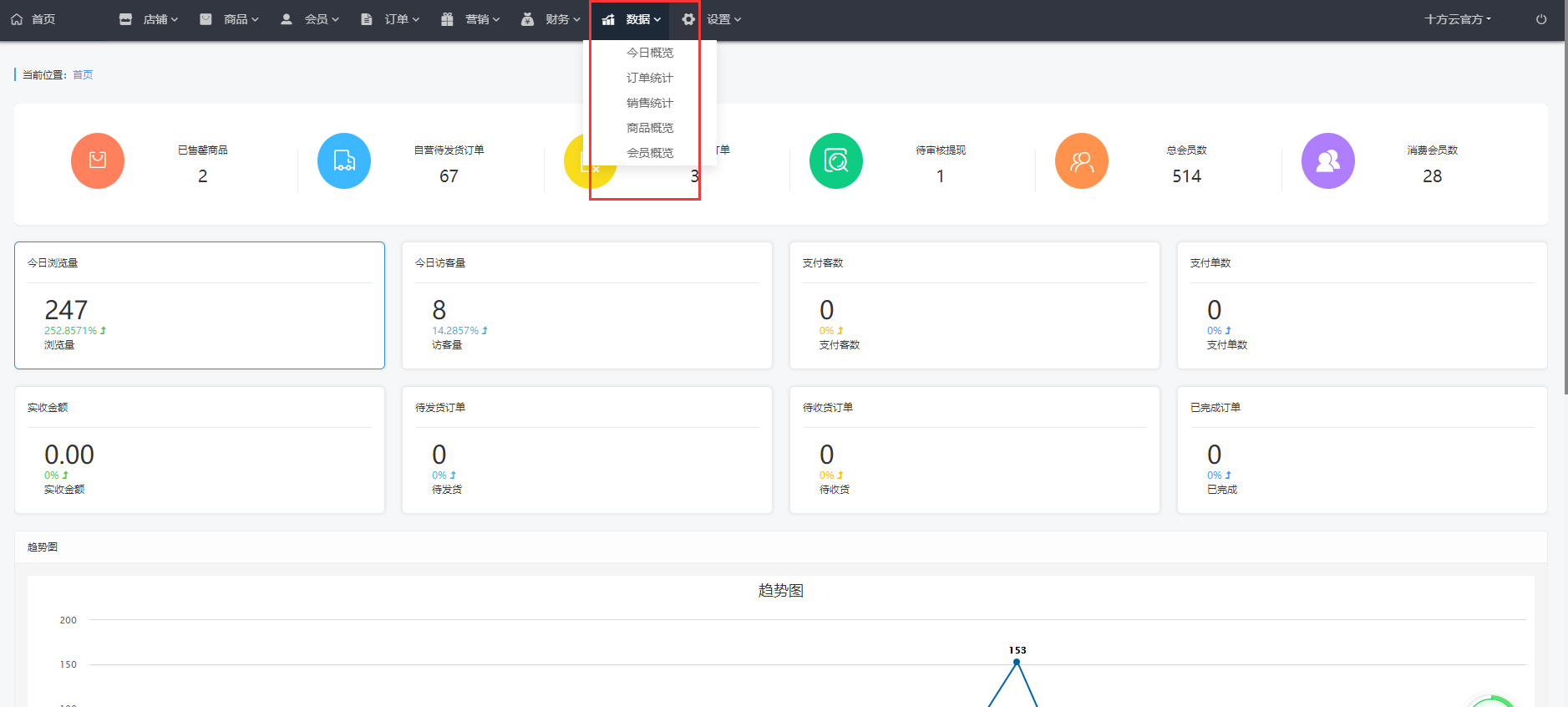Screen dimensions: 1568x707
Task: Click the bar chart icon beside 数据
Action: [x=608, y=19]
